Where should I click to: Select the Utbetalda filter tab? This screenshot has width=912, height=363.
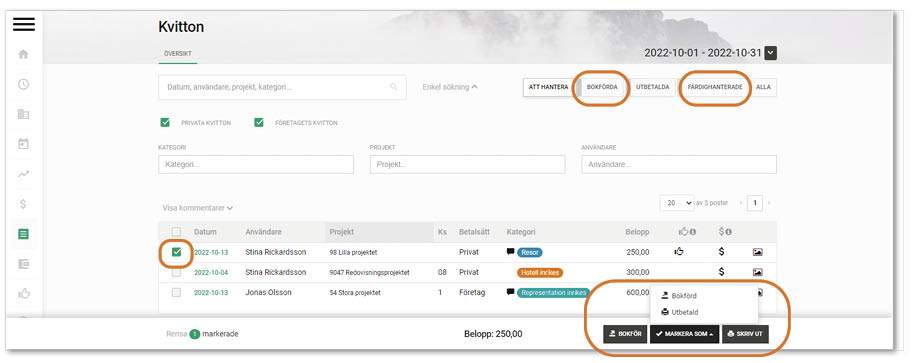click(653, 87)
